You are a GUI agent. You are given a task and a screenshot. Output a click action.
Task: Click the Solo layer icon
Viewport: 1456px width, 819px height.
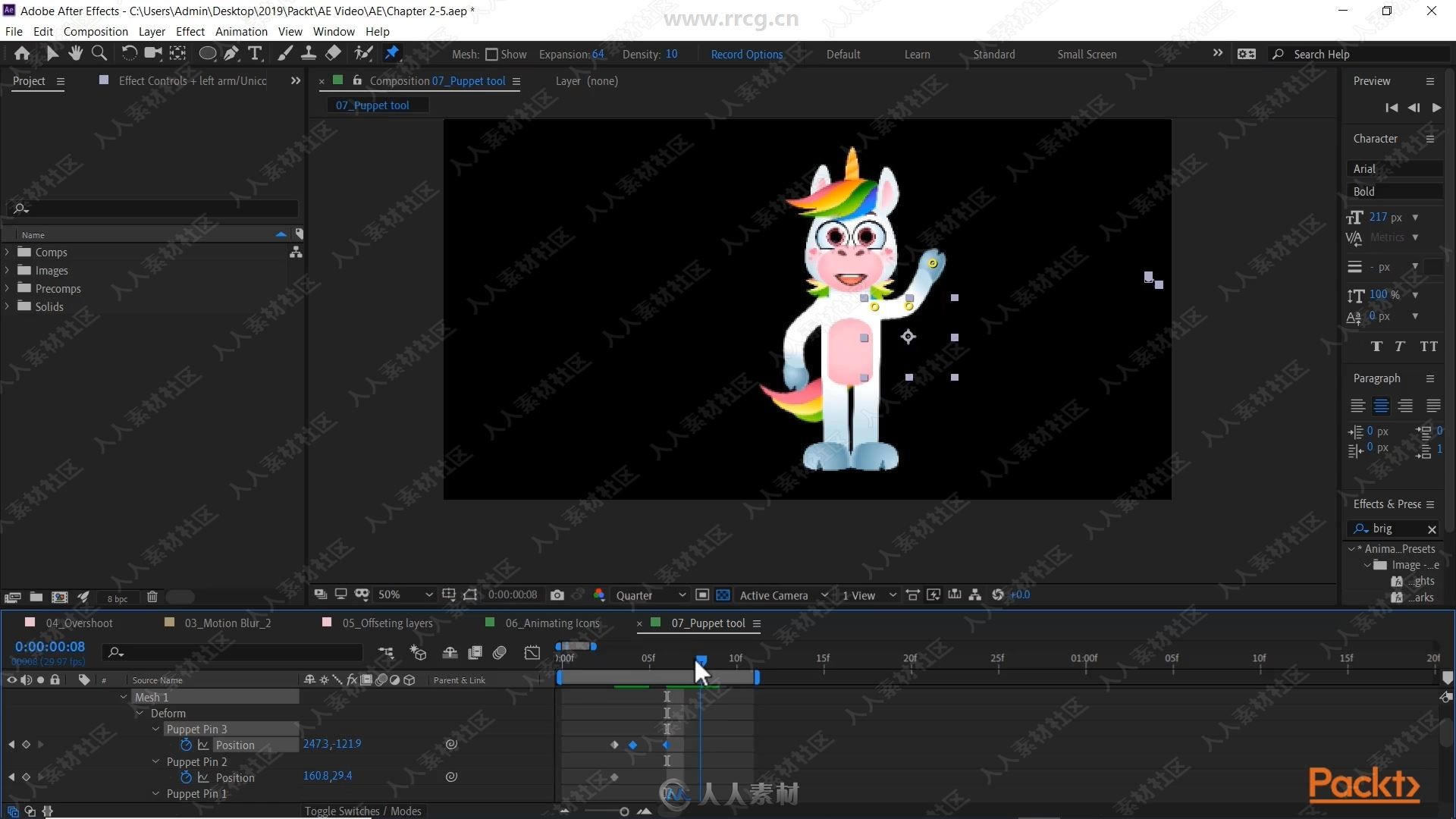pos(40,680)
